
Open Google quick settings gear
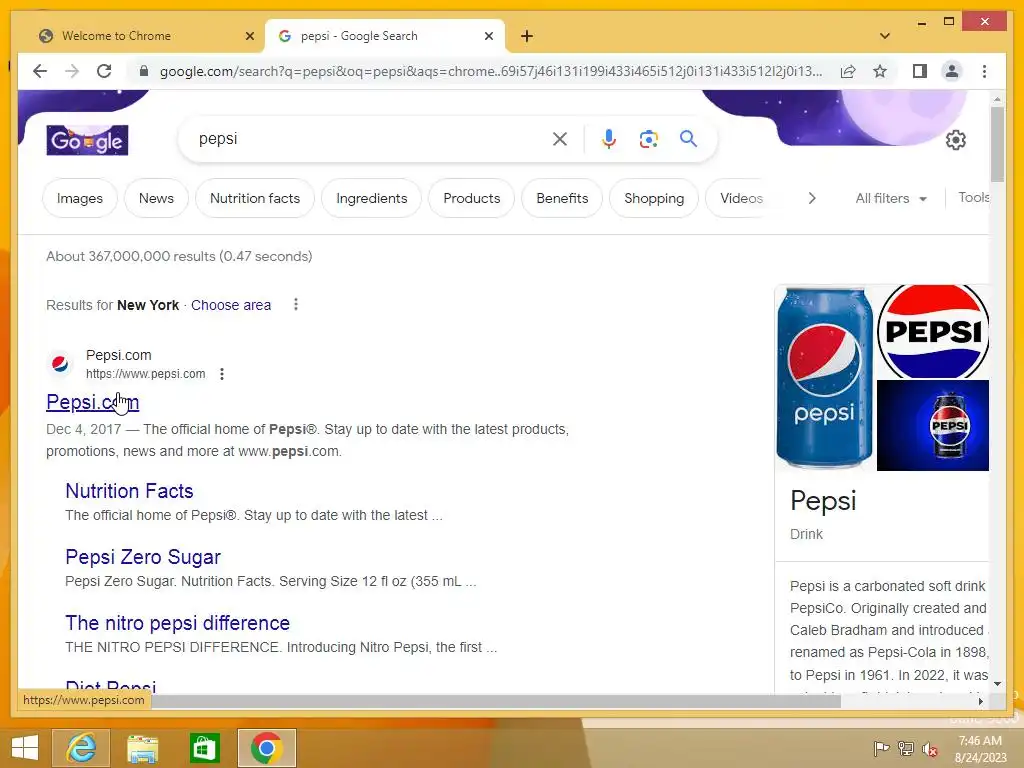[x=955, y=140]
